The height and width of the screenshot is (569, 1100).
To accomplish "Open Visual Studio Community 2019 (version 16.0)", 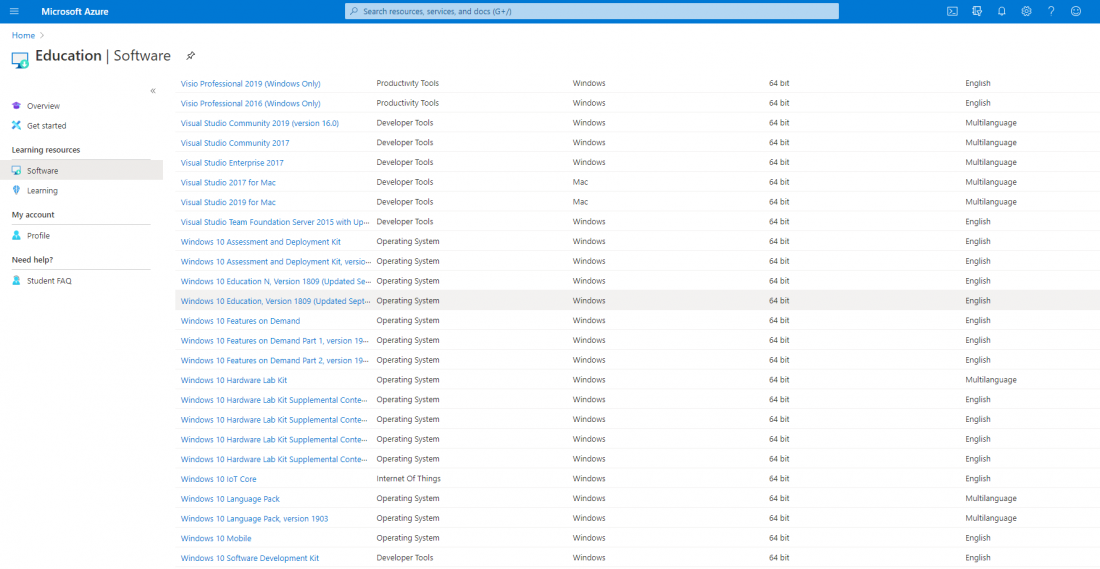I will pos(260,123).
